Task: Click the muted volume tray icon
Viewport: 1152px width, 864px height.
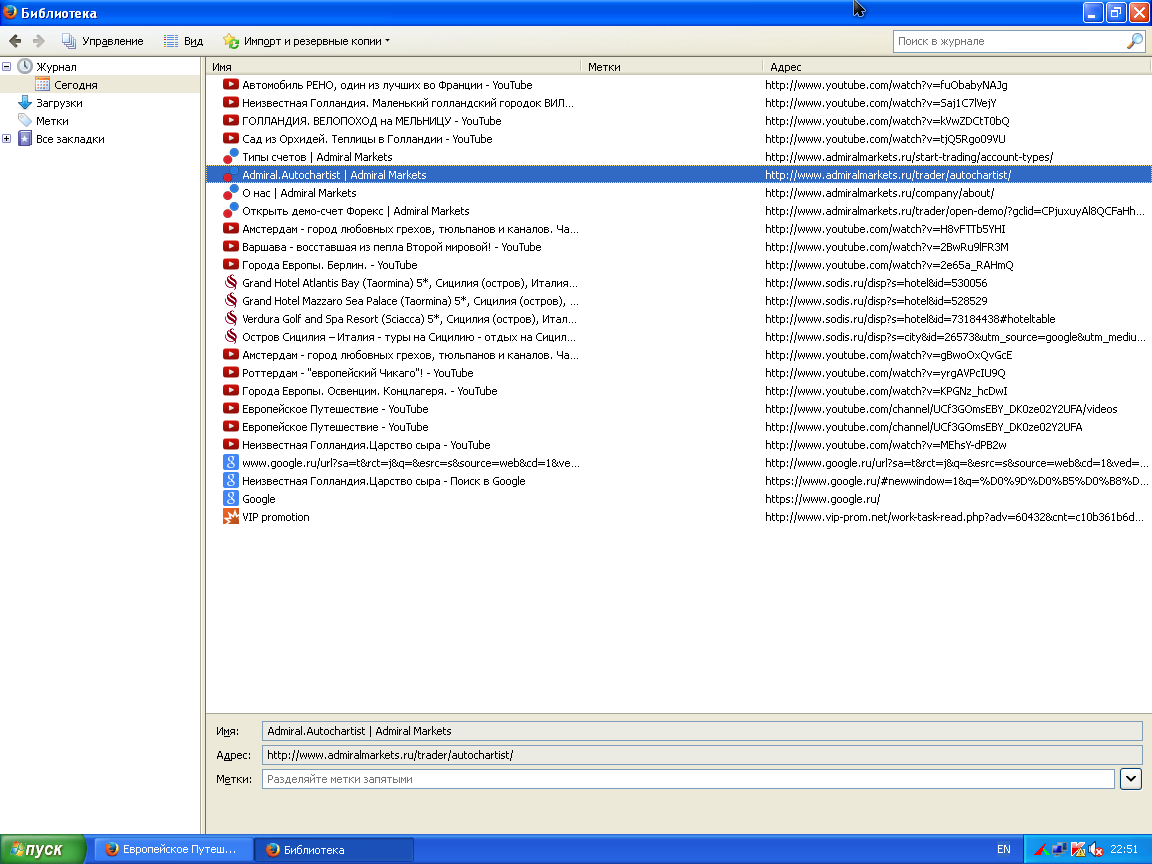Action: click(1095, 849)
